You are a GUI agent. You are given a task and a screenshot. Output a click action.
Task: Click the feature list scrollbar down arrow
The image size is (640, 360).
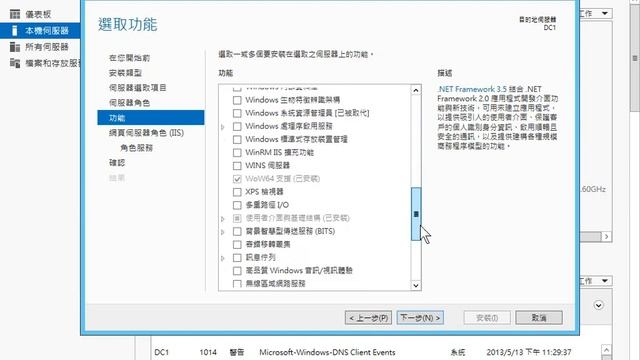click(416, 286)
